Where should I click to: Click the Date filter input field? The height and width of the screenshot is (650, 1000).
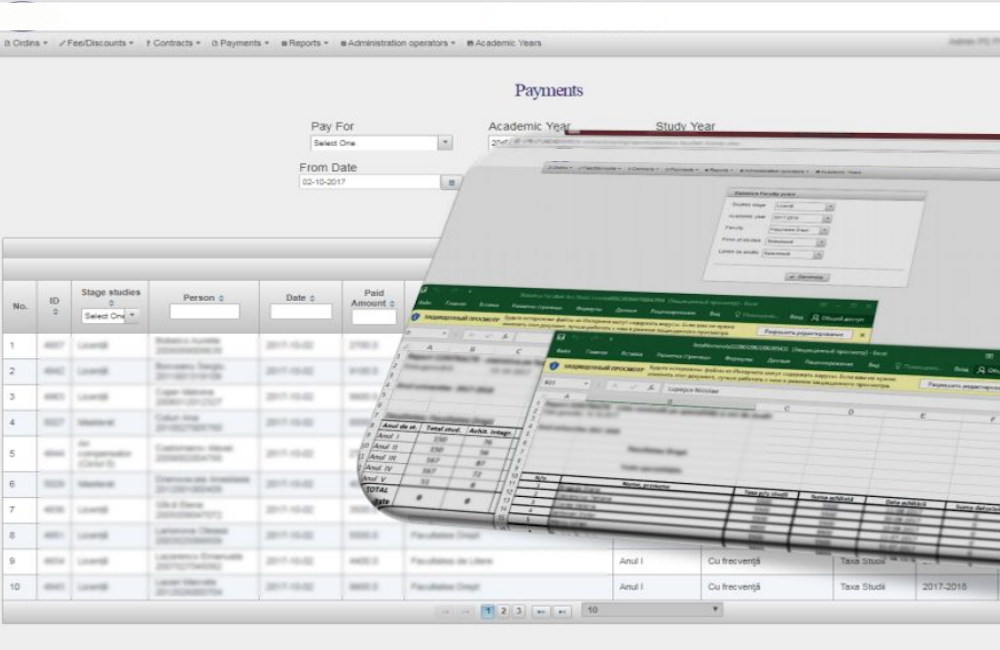coord(300,311)
